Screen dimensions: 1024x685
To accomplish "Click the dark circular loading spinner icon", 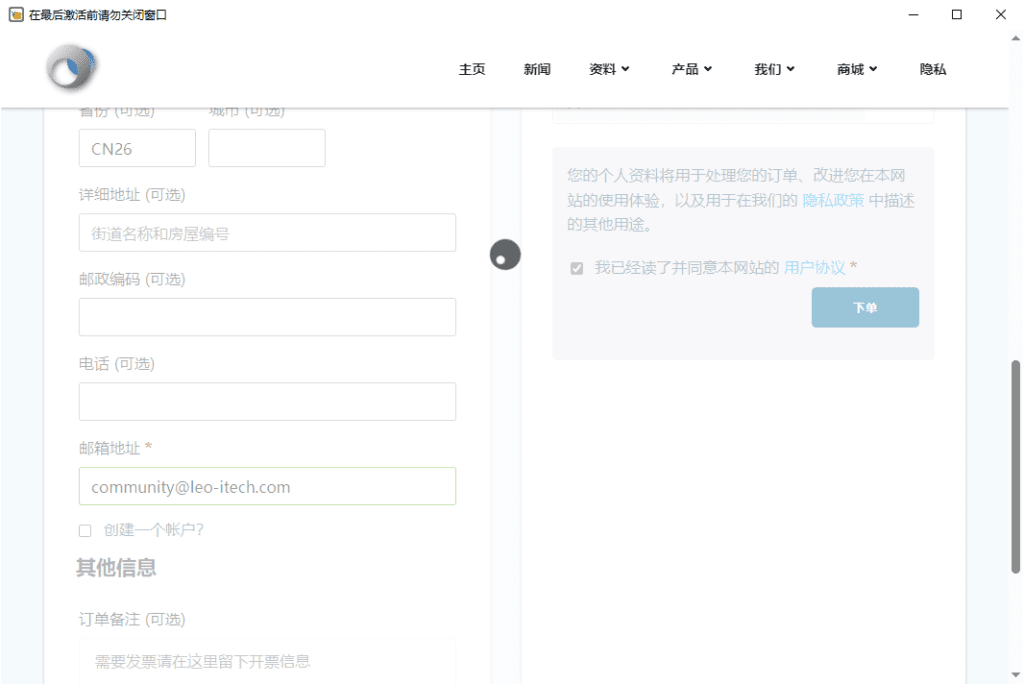I will (505, 255).
